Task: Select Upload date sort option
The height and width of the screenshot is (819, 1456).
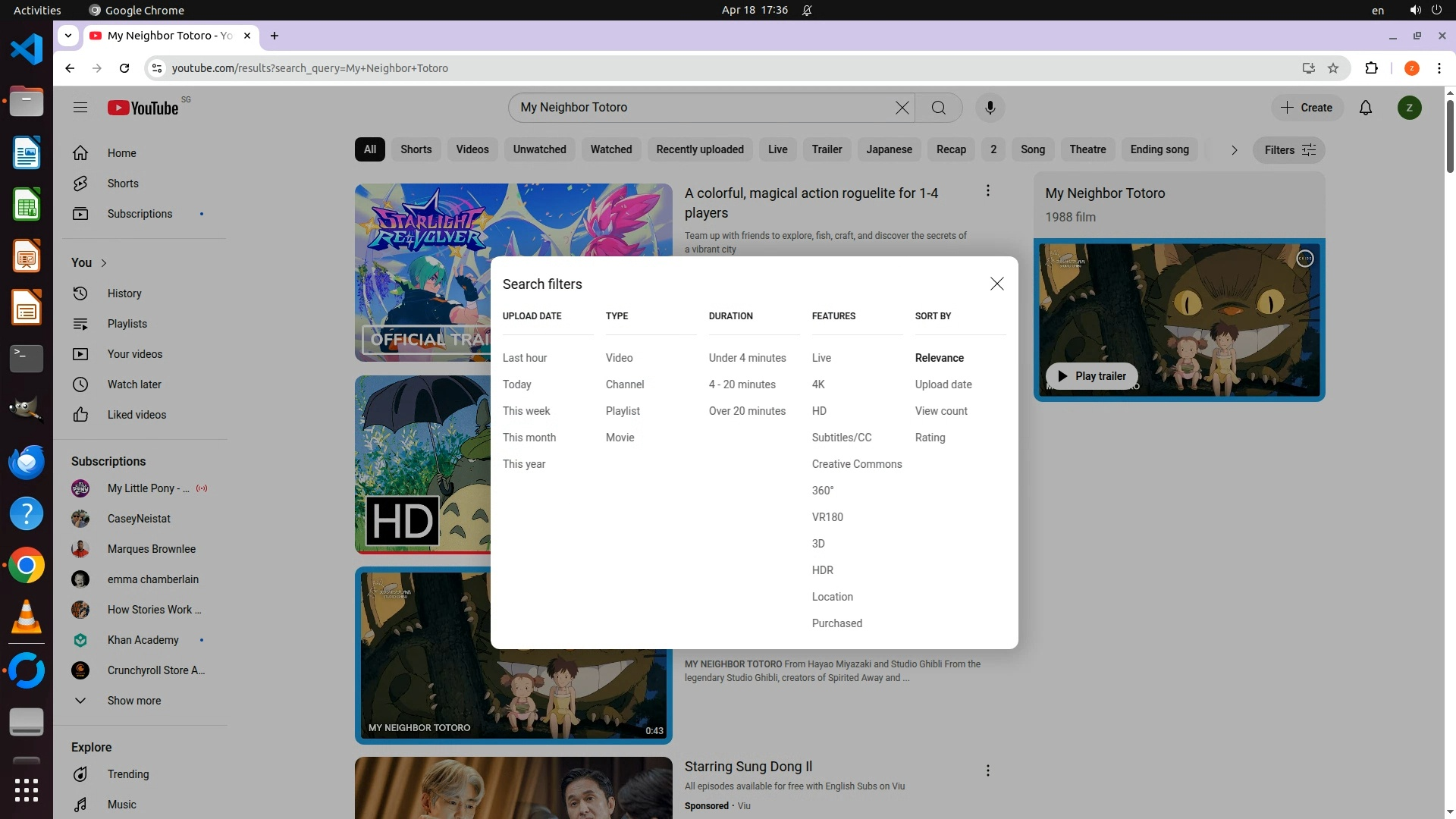Action: pos(943,384)
